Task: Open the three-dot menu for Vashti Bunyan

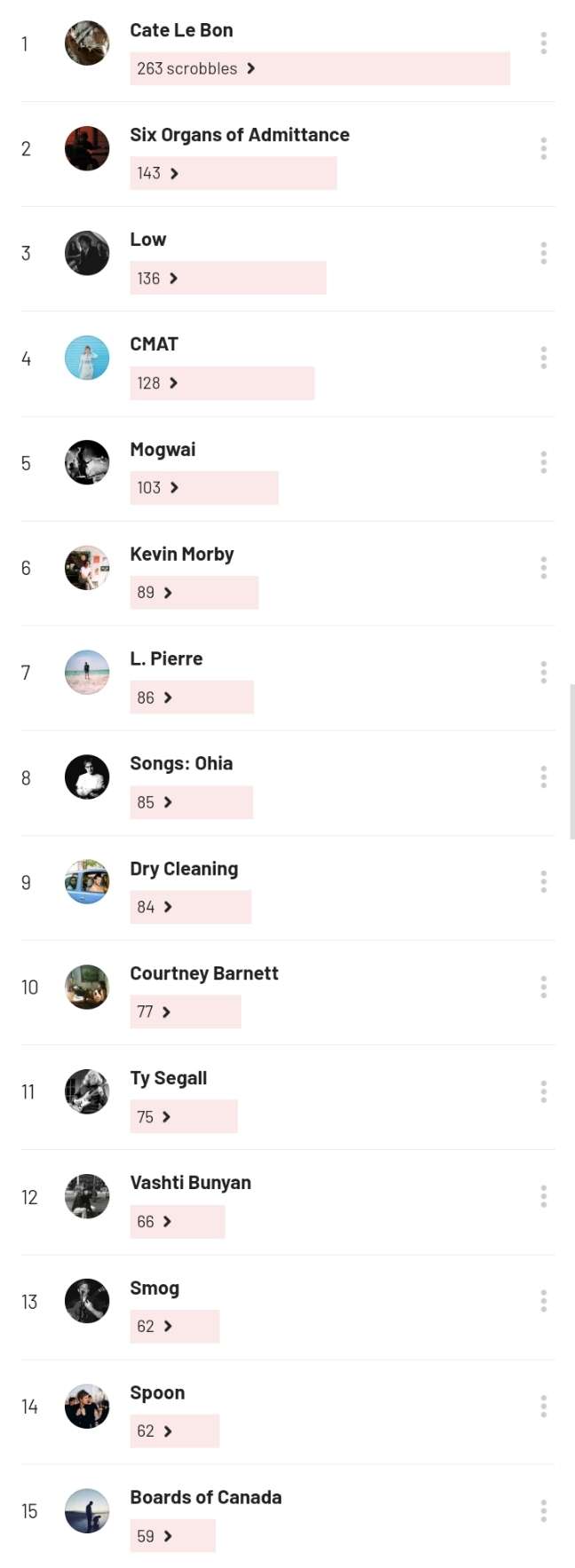Action: click(x=543, y=1196)
